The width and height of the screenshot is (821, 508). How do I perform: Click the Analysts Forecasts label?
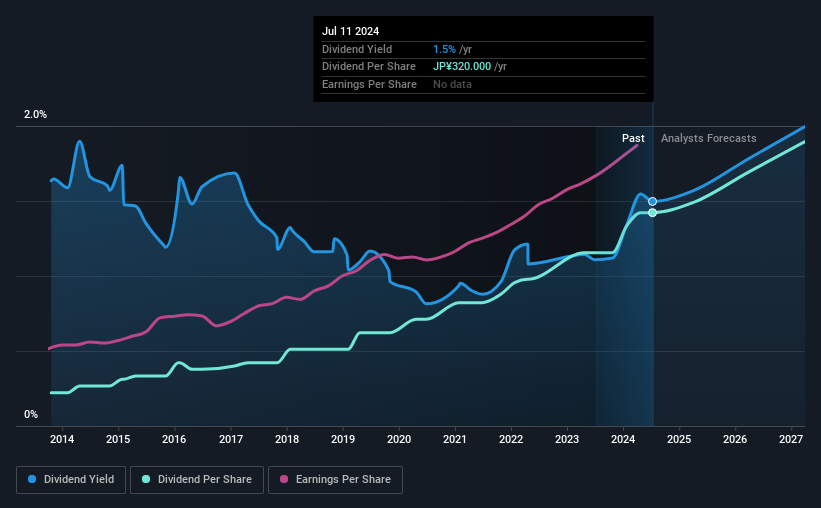(x=708, y=138)
